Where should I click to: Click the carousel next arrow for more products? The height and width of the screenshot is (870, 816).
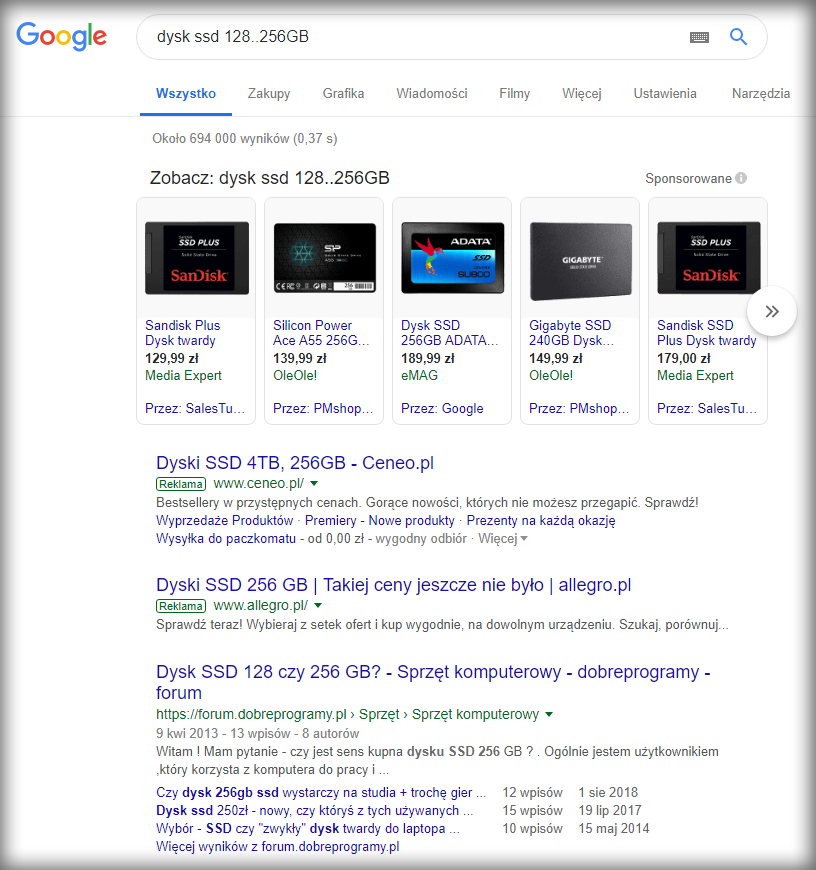771,311
